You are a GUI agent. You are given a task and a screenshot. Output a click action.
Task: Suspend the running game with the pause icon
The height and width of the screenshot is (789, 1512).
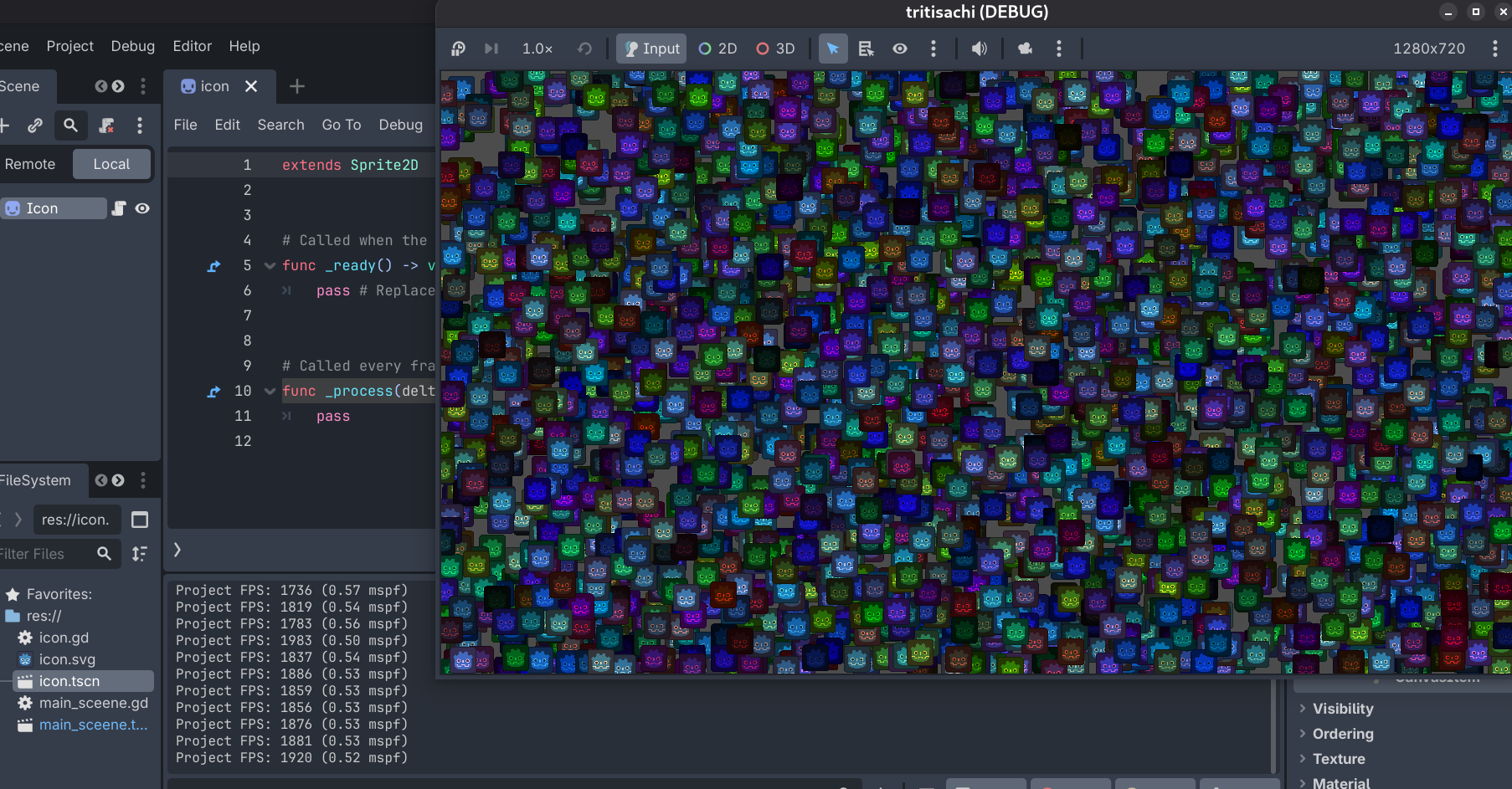click(x=458, y=49)
